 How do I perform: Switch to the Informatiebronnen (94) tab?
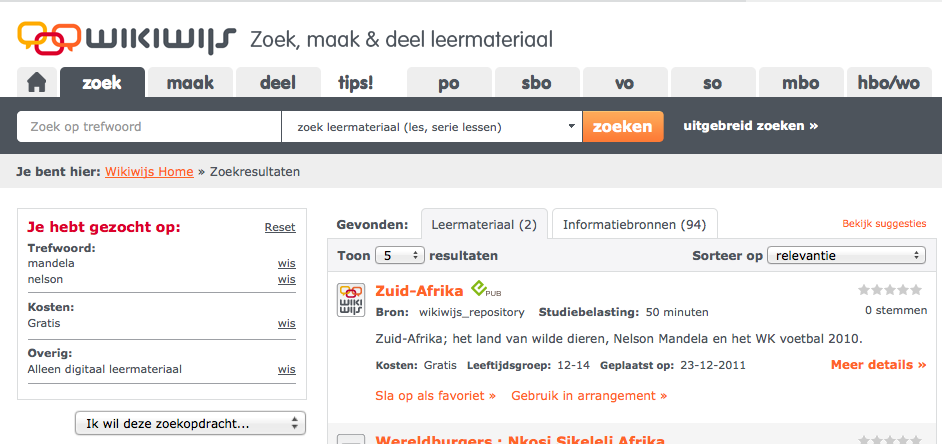coord(634,225)
